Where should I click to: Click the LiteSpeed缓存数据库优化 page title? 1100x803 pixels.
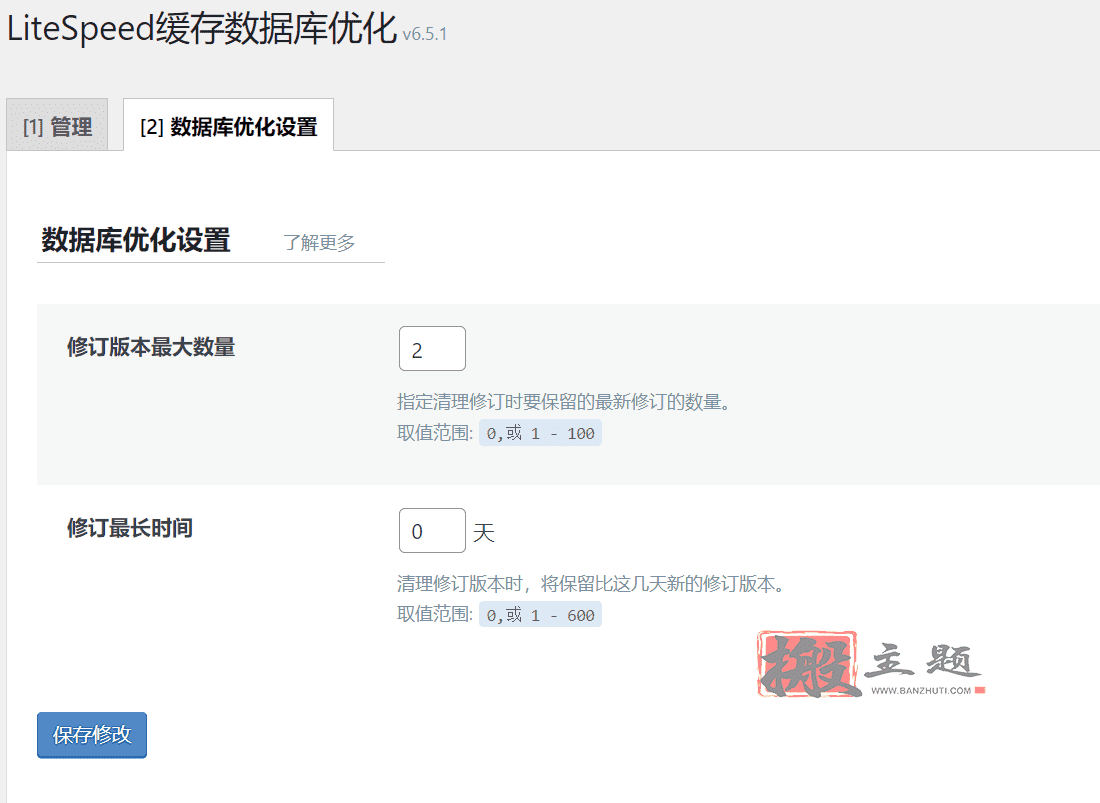point(202,29)
